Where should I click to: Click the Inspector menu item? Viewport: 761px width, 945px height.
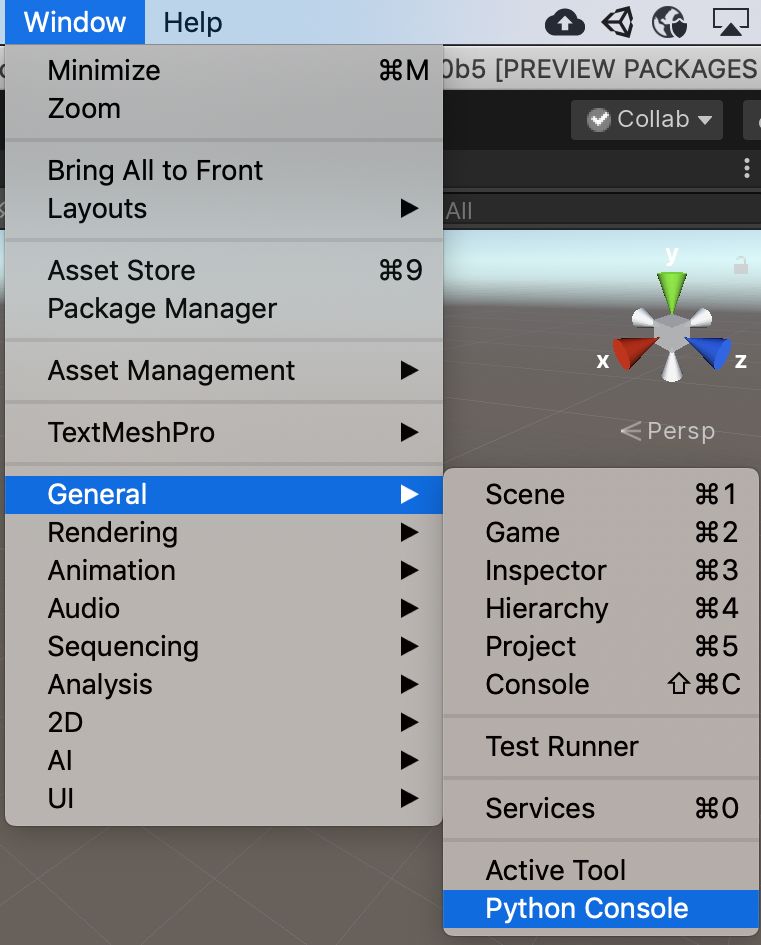[x=546, y=570]
